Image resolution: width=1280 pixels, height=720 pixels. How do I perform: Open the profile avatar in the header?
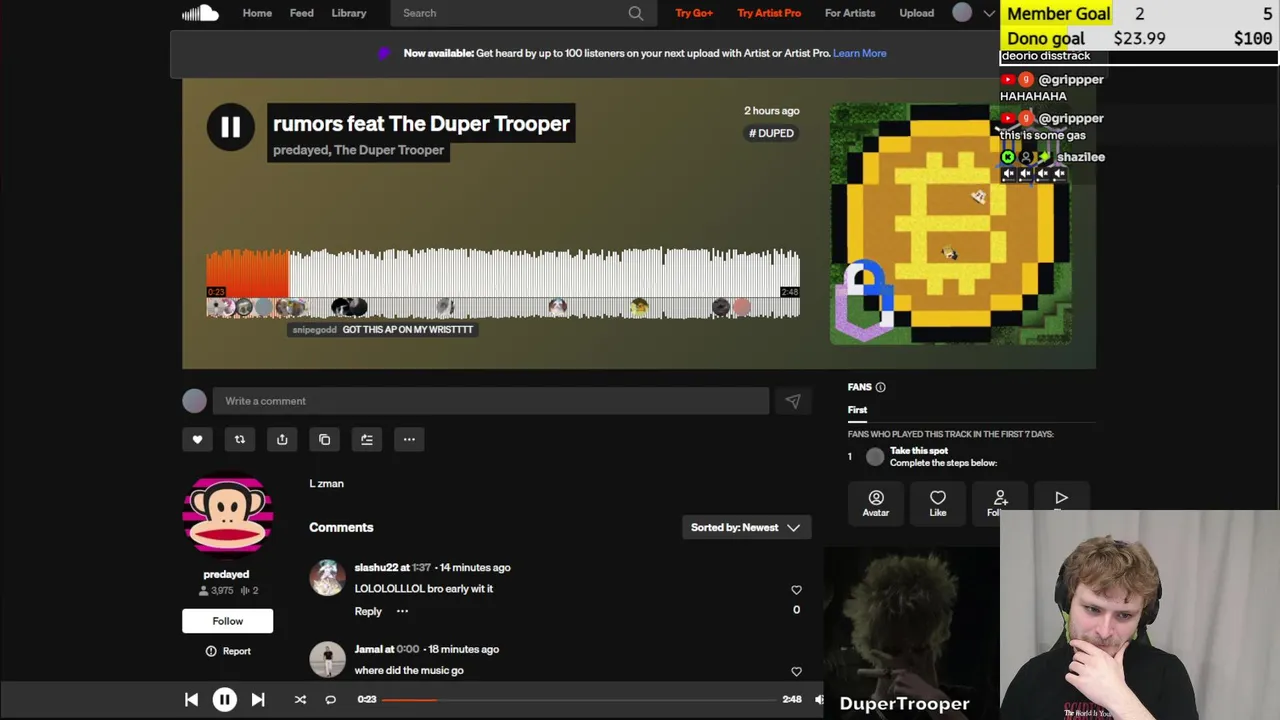[x=962, y=13]
